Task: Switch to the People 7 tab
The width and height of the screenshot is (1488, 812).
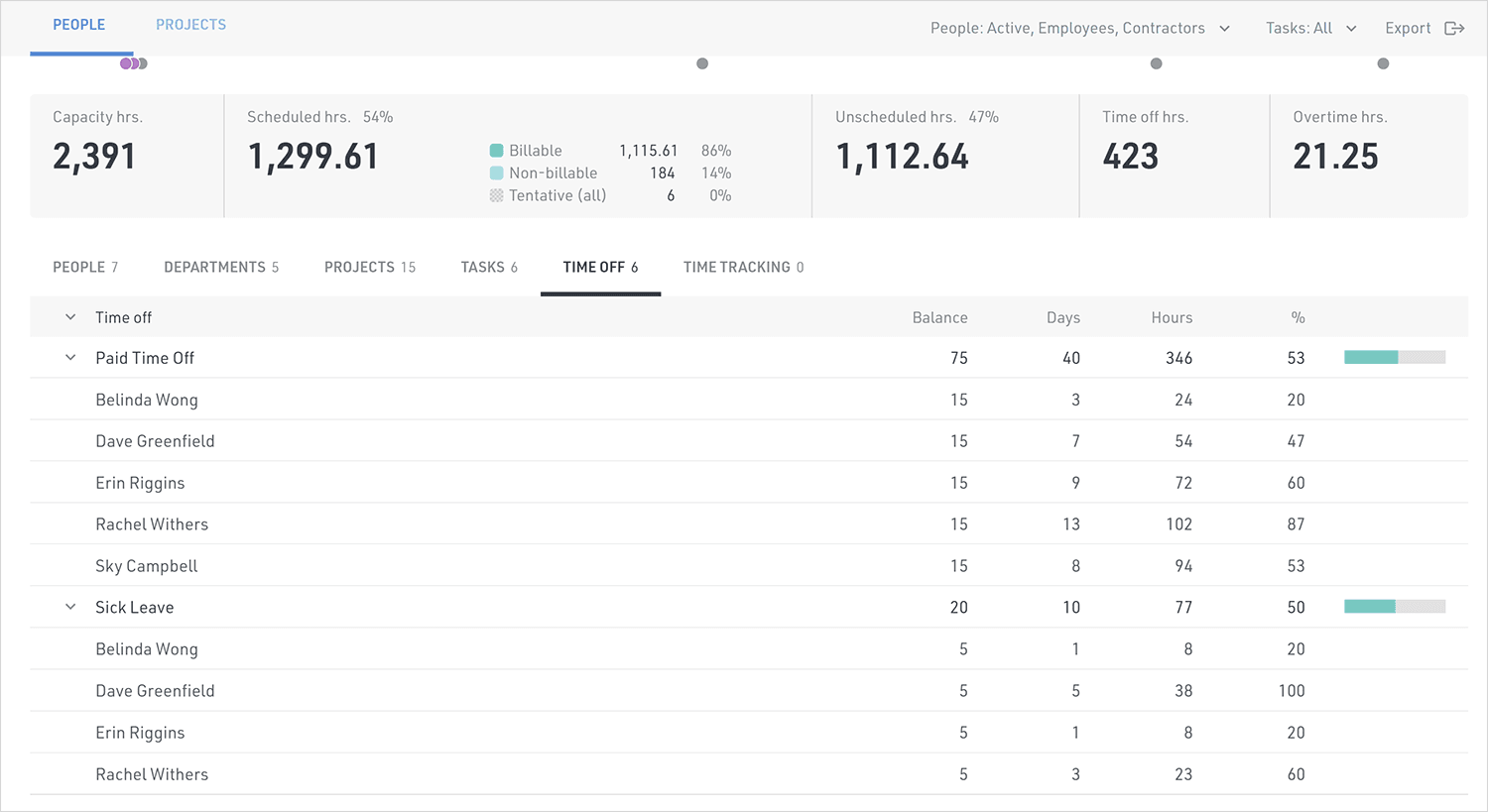Action: pyautogui.click(x=85, y=267)
